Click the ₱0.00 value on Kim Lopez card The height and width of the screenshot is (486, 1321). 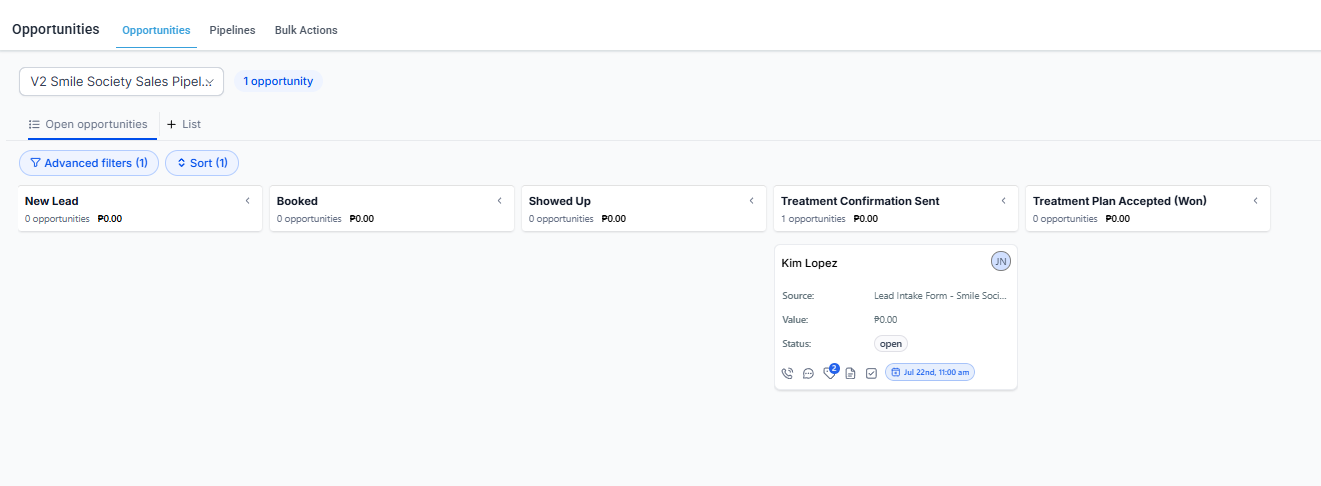(886, 320)
